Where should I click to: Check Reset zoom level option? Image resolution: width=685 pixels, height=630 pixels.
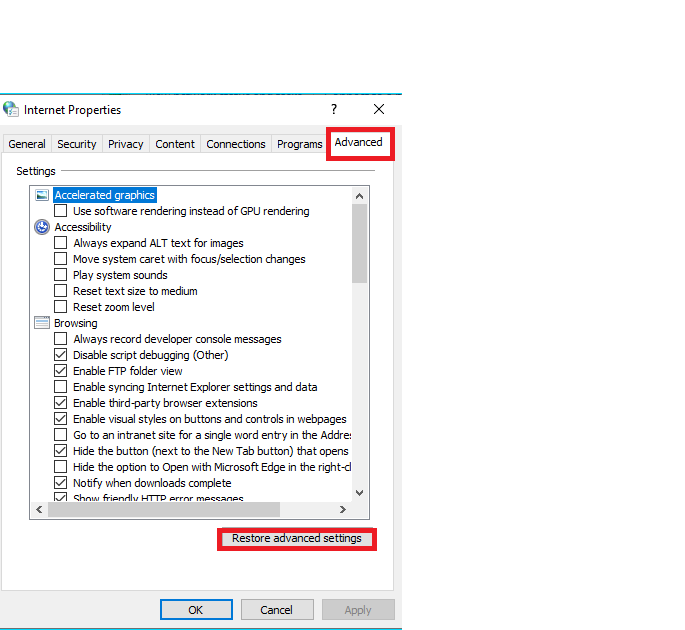click(60, 307)
